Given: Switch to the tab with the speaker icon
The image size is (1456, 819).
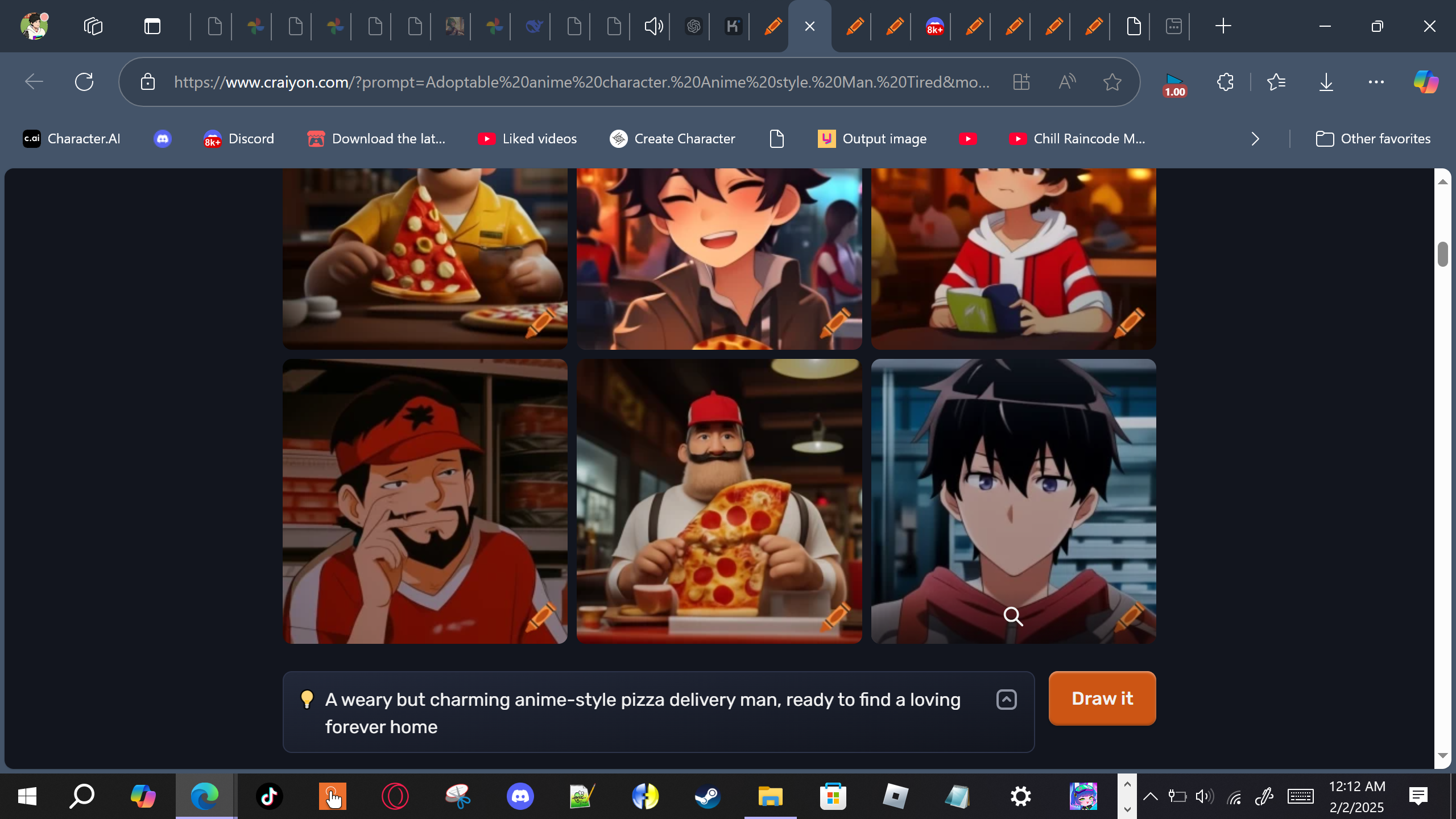Looking at the screenshot, I should [653, 26].
